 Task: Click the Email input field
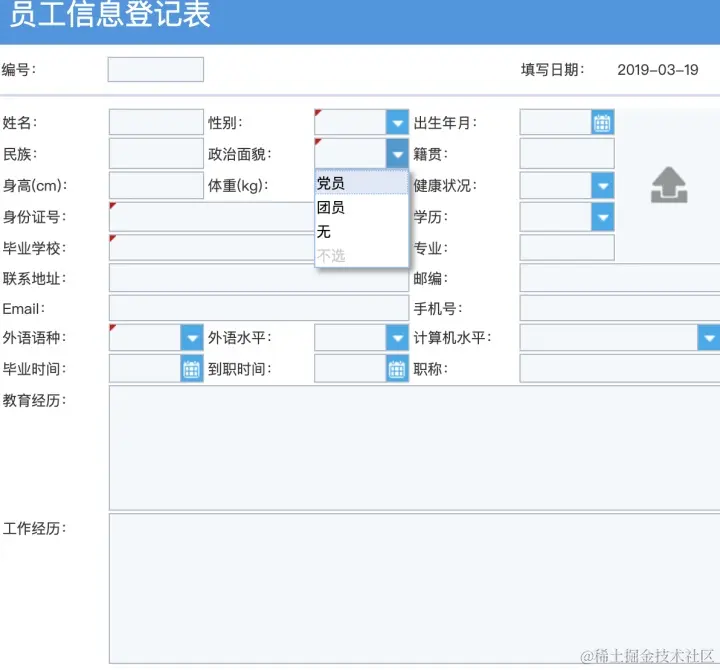[x=259, y=308]
